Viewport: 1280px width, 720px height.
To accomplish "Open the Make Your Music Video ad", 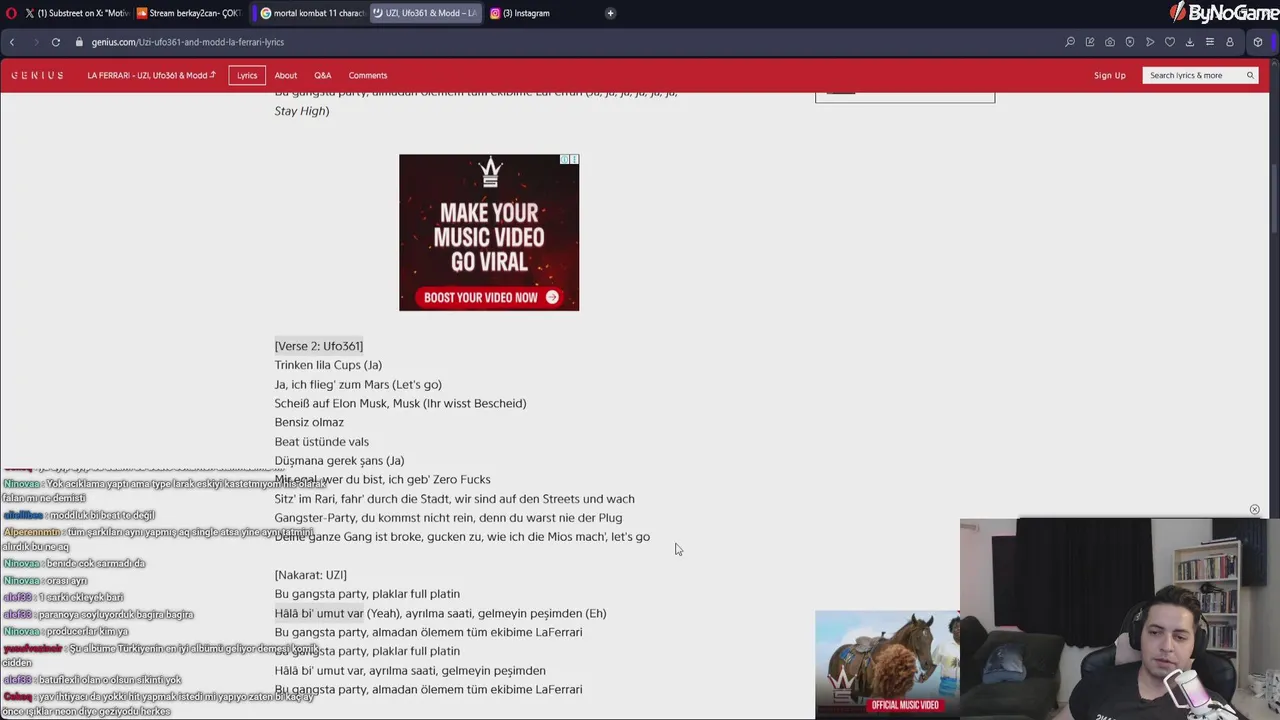I will click(x=489, y=232).
